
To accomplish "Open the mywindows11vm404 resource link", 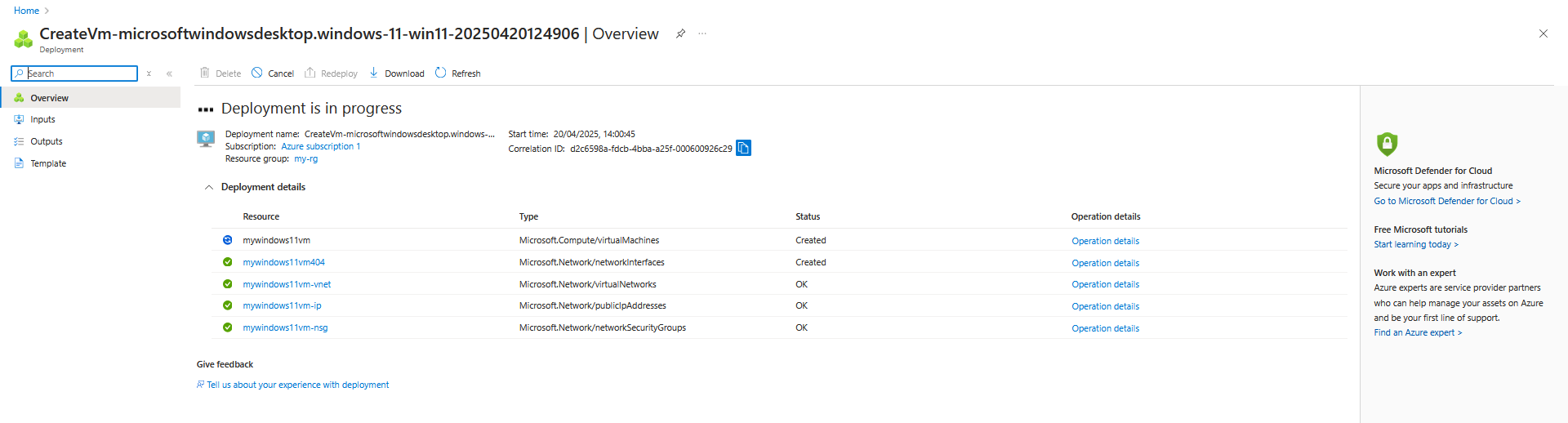I will click(x=283, y=262).
